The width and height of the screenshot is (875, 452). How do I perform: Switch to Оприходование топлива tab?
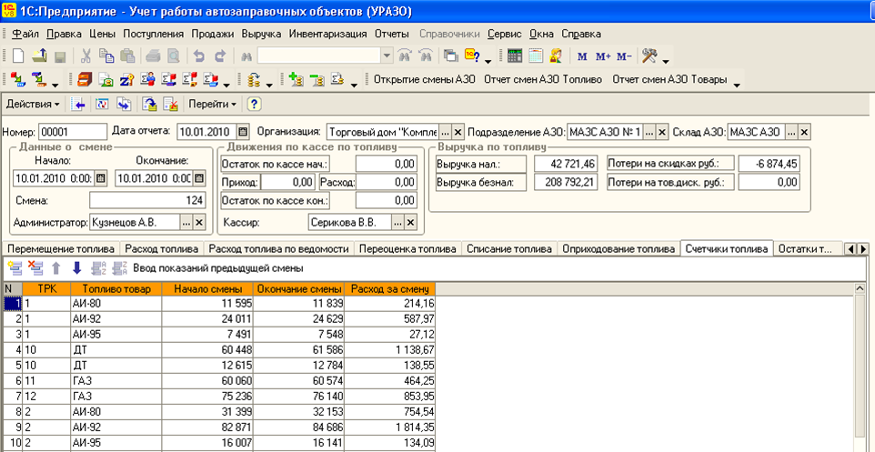coord(619,249)
